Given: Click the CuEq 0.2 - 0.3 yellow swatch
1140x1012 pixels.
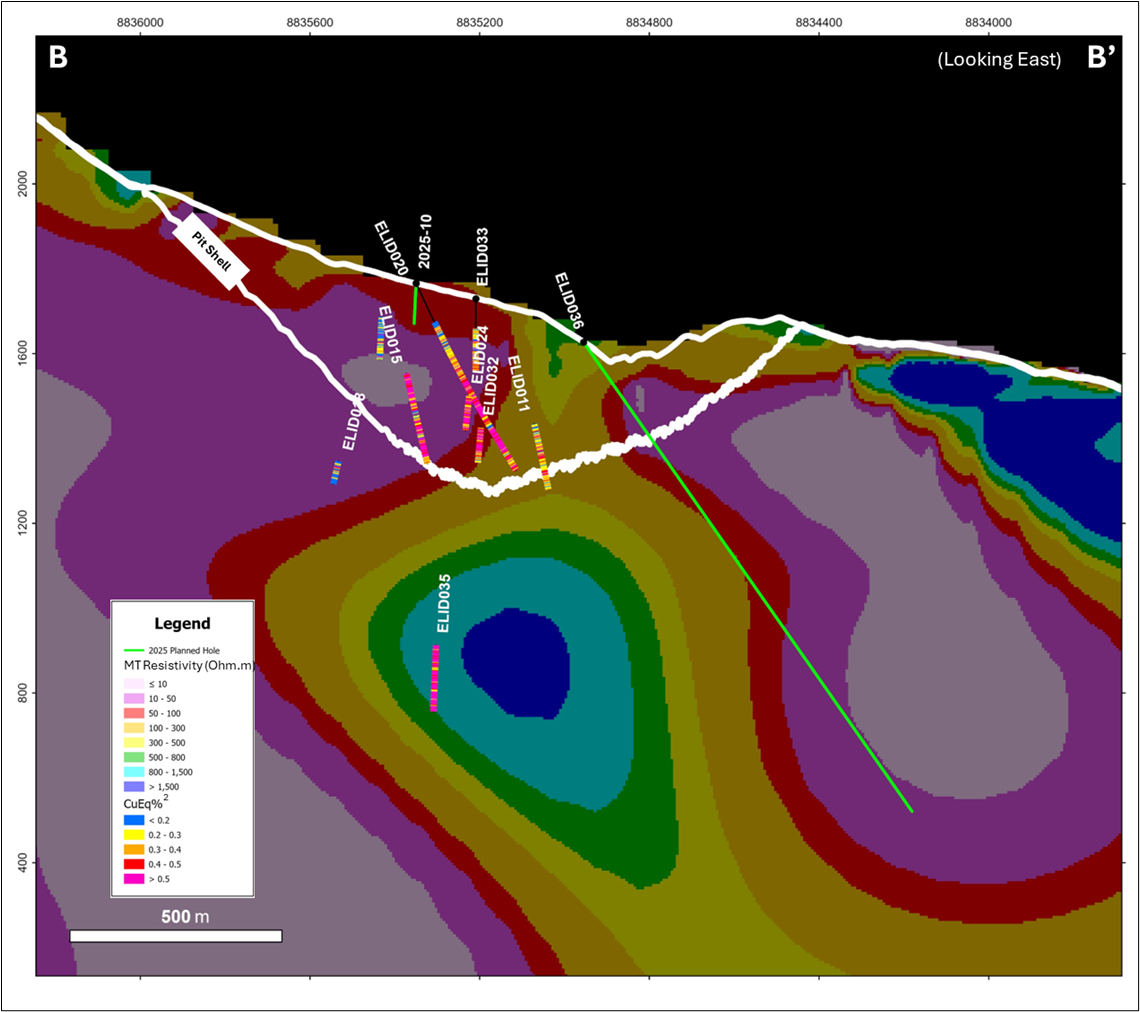Looking at the screenshot, I should (x=129, y=834).
